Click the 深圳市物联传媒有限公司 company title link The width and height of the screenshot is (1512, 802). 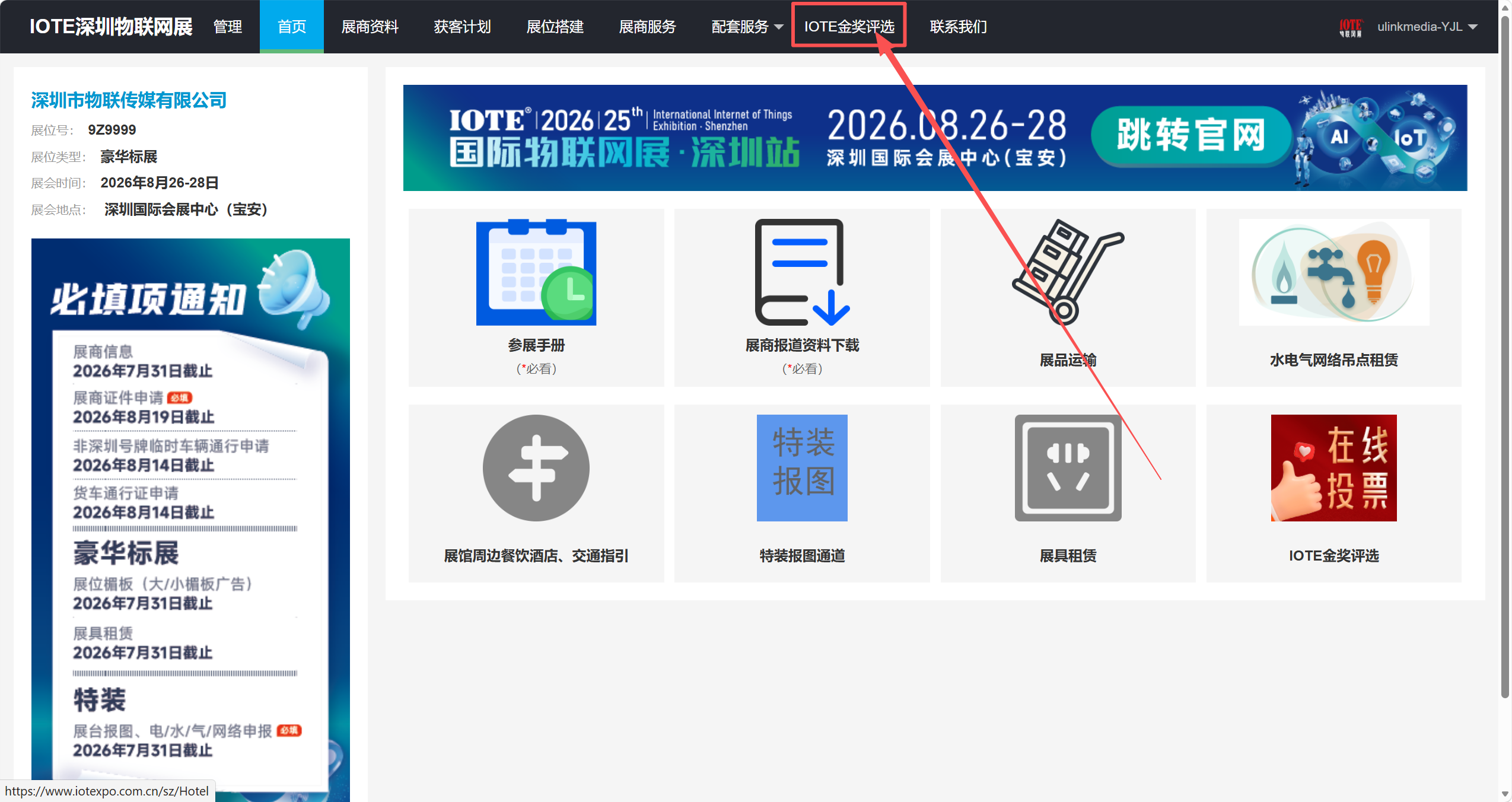(129, 100)
